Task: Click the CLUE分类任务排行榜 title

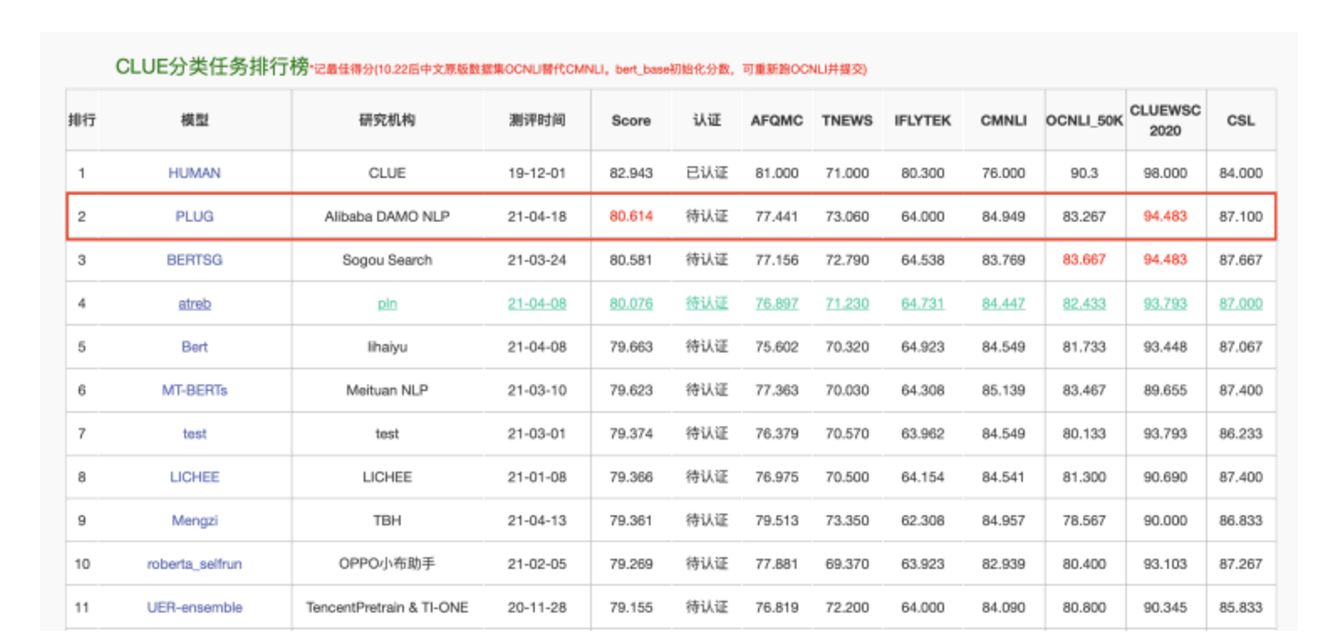Action: coord(212,67)
